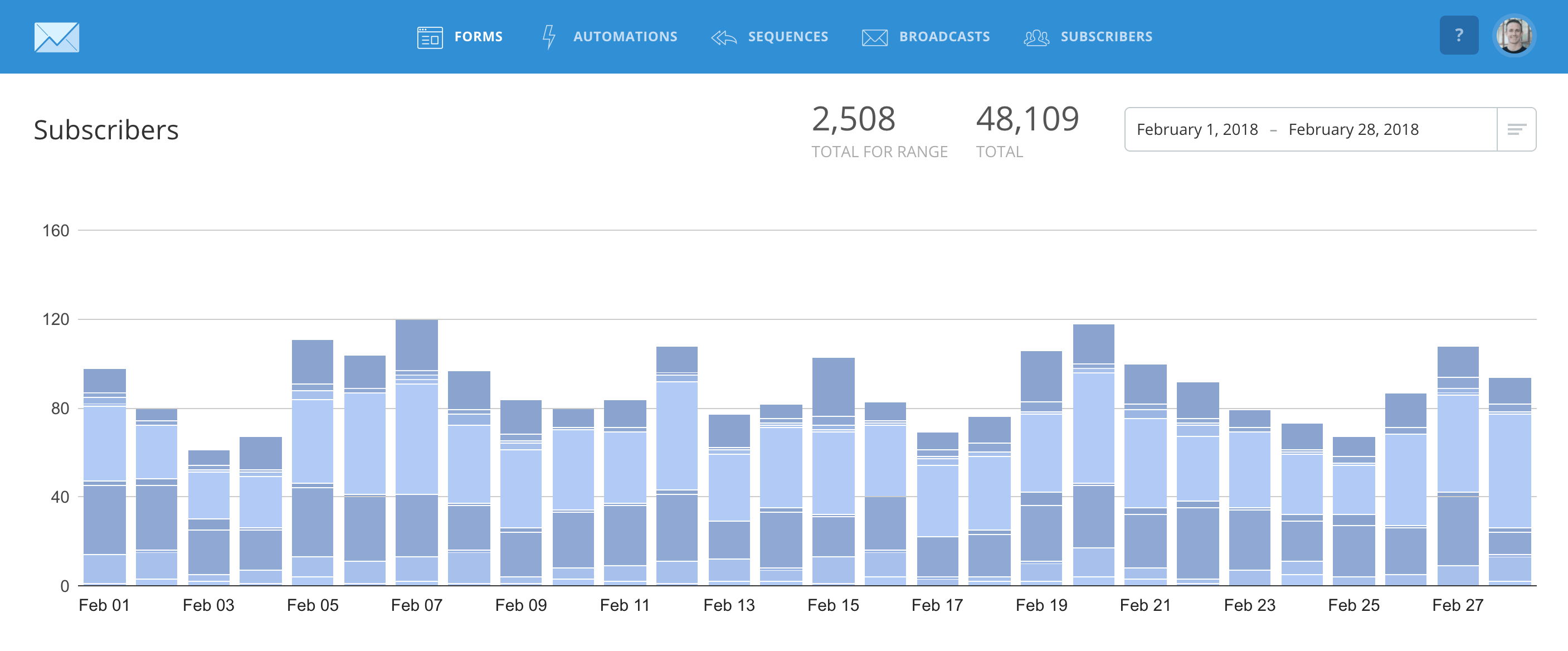1568x651 pixels.
Task: Click the SEQUENCES link
Action: pyautogui.click(x=788, y=37)
